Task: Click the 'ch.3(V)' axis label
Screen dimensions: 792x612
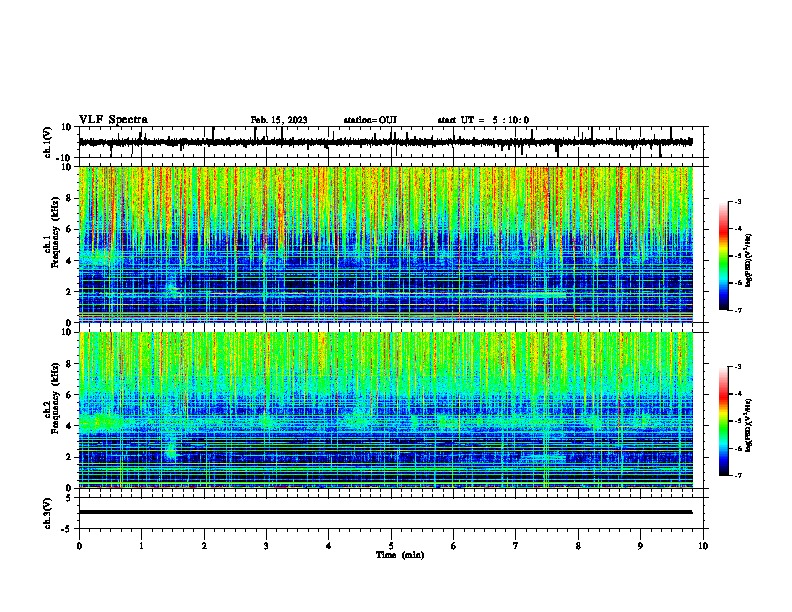Action: 48,513
